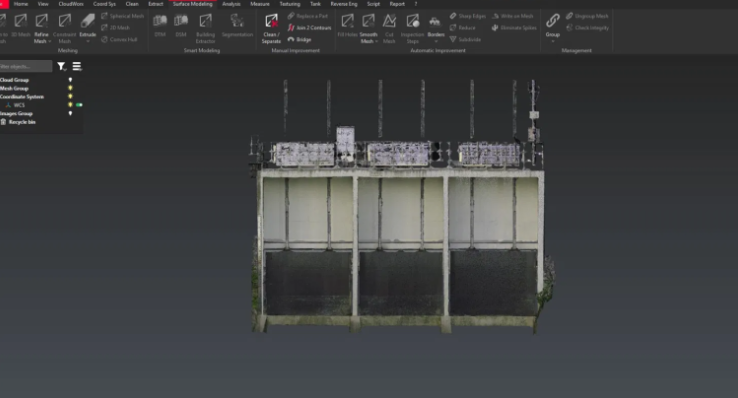This screenshot has height=398, width=738.
Task: Click the Smooth Mesh tool icon
Action: click(x=369, y=21)
